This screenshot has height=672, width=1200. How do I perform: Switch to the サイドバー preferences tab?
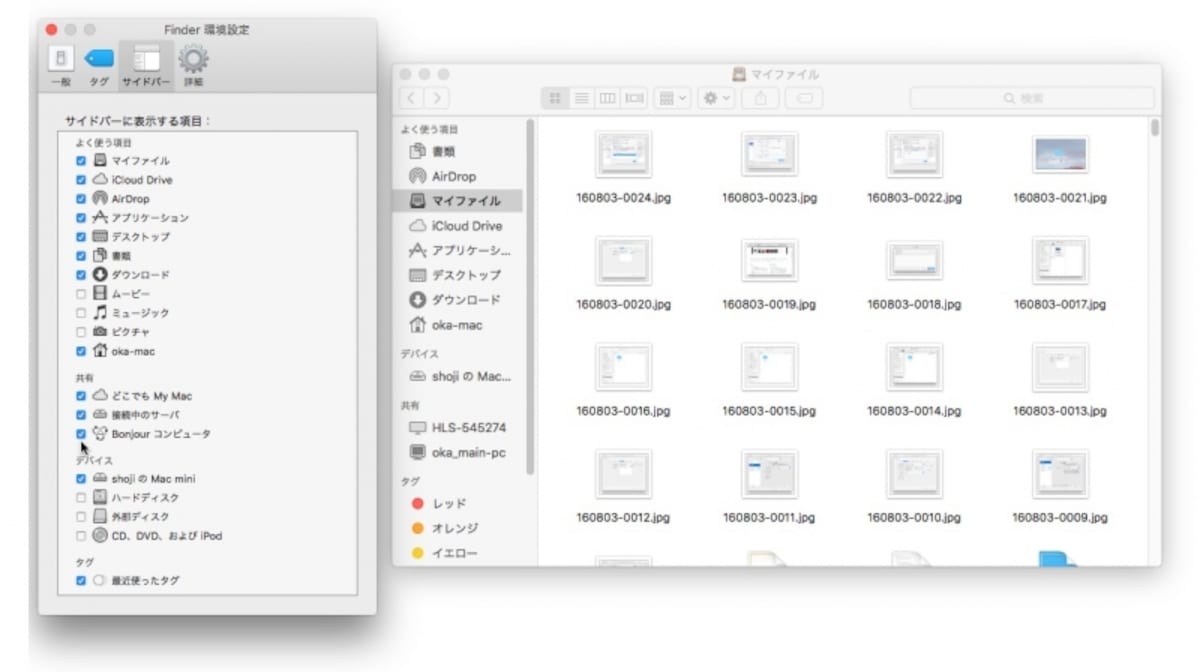coord(146,66)
